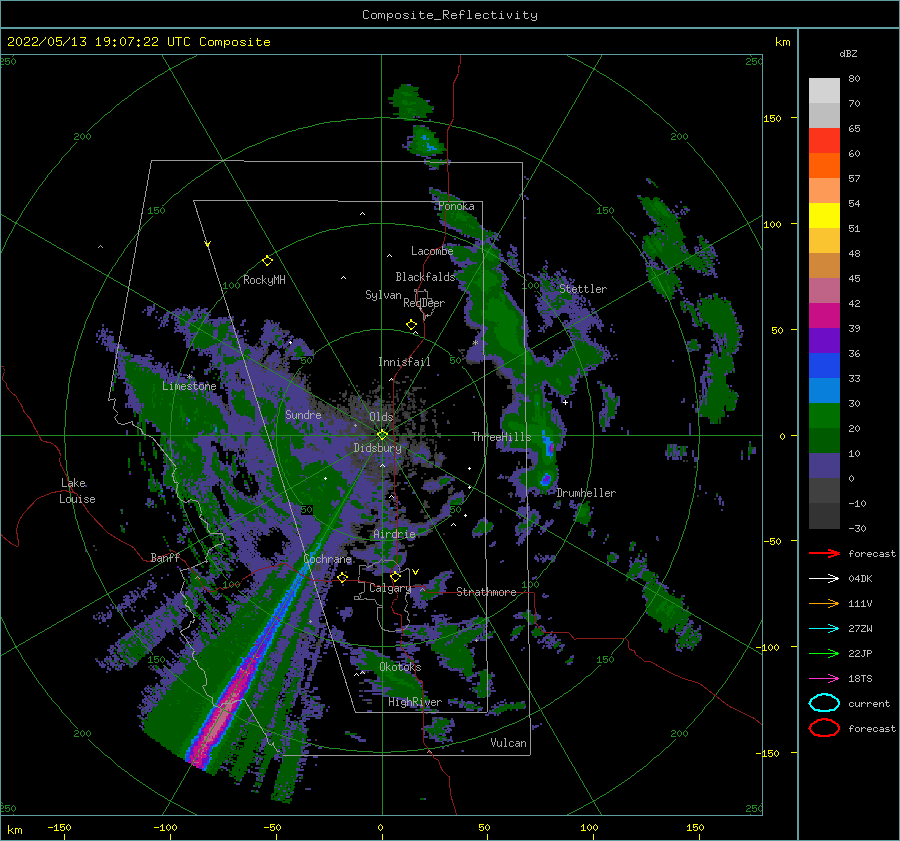Image resolution: width=900 pixels, height=841 pixels.
Task: Select the Airdrie label
Action: (394, 534)
